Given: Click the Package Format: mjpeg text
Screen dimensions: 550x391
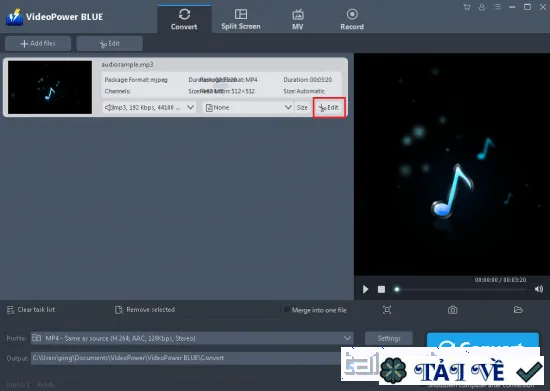Looking at the screenshot, I should pyautogui.click(x=136, y=80).
